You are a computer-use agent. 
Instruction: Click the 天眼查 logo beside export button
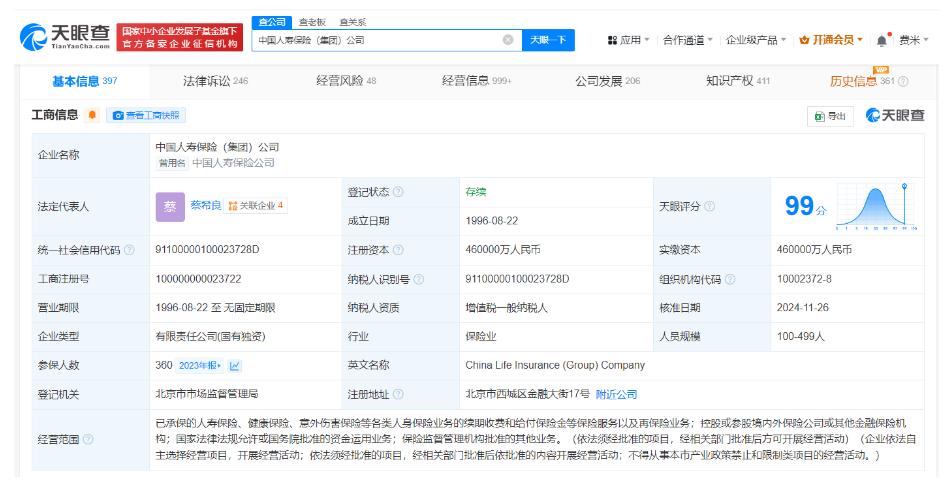[x=895, y=115]
